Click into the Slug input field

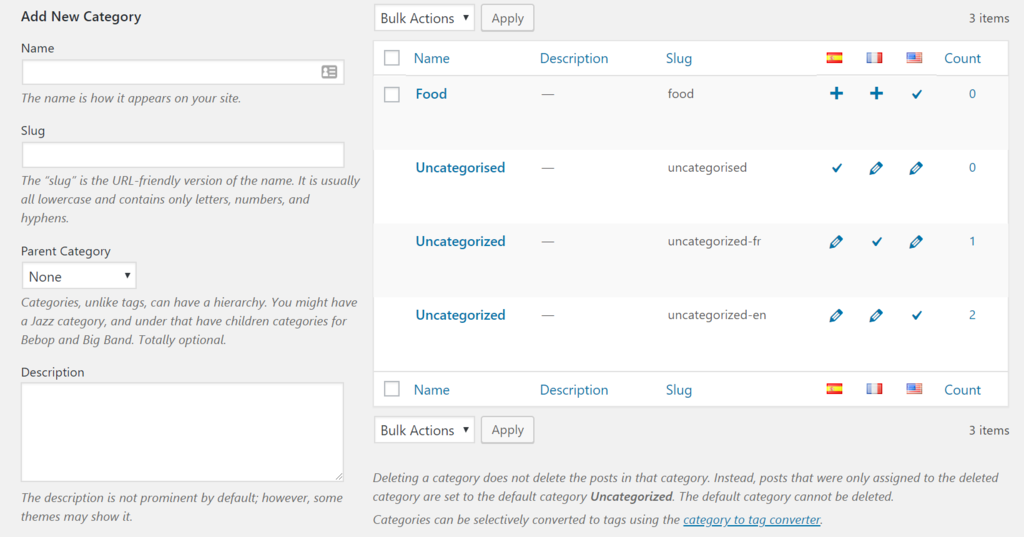(183, 154)
